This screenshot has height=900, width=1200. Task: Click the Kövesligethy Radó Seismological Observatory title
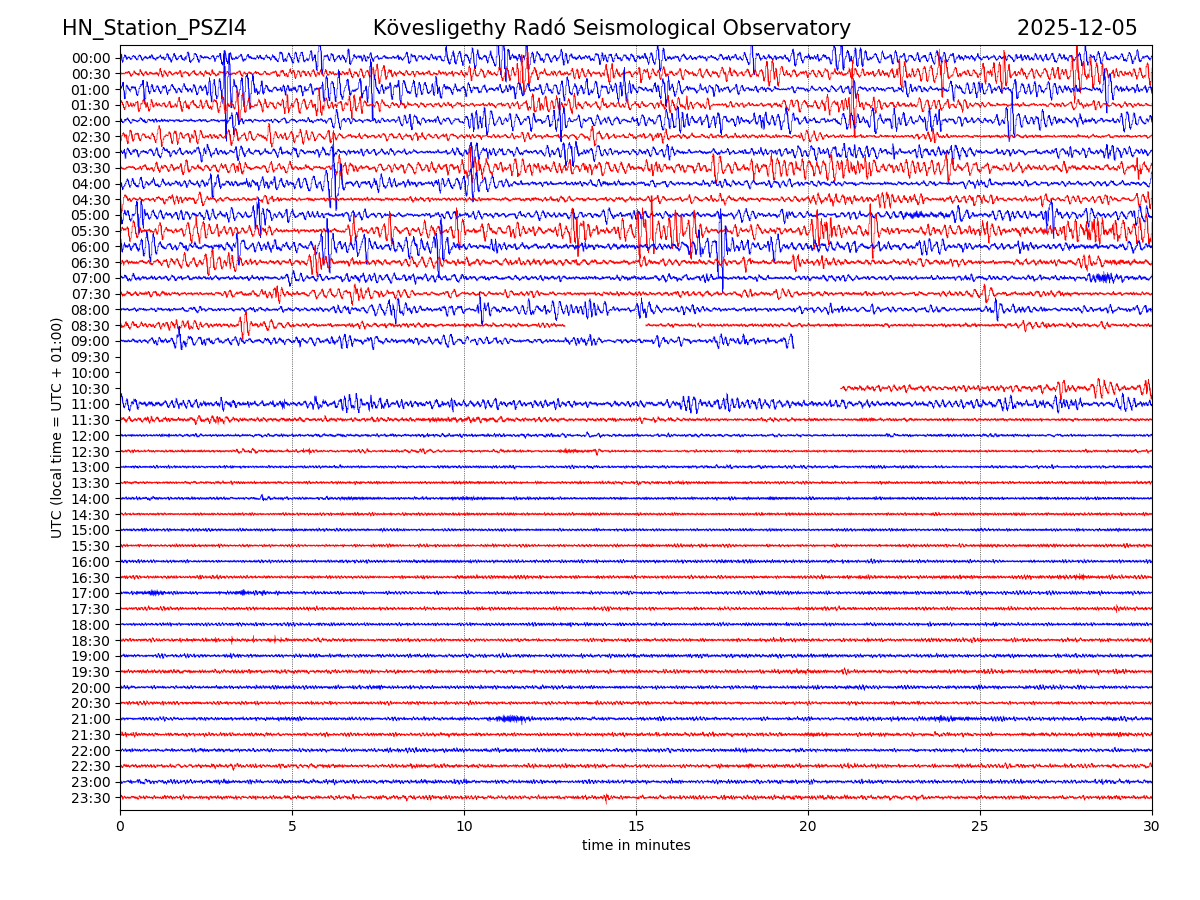point(611,28)
